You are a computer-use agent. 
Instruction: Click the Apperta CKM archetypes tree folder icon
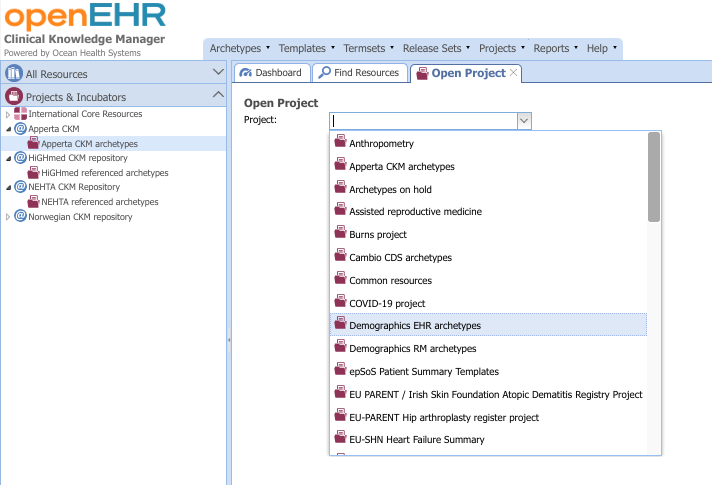click(x=33, y=143)
